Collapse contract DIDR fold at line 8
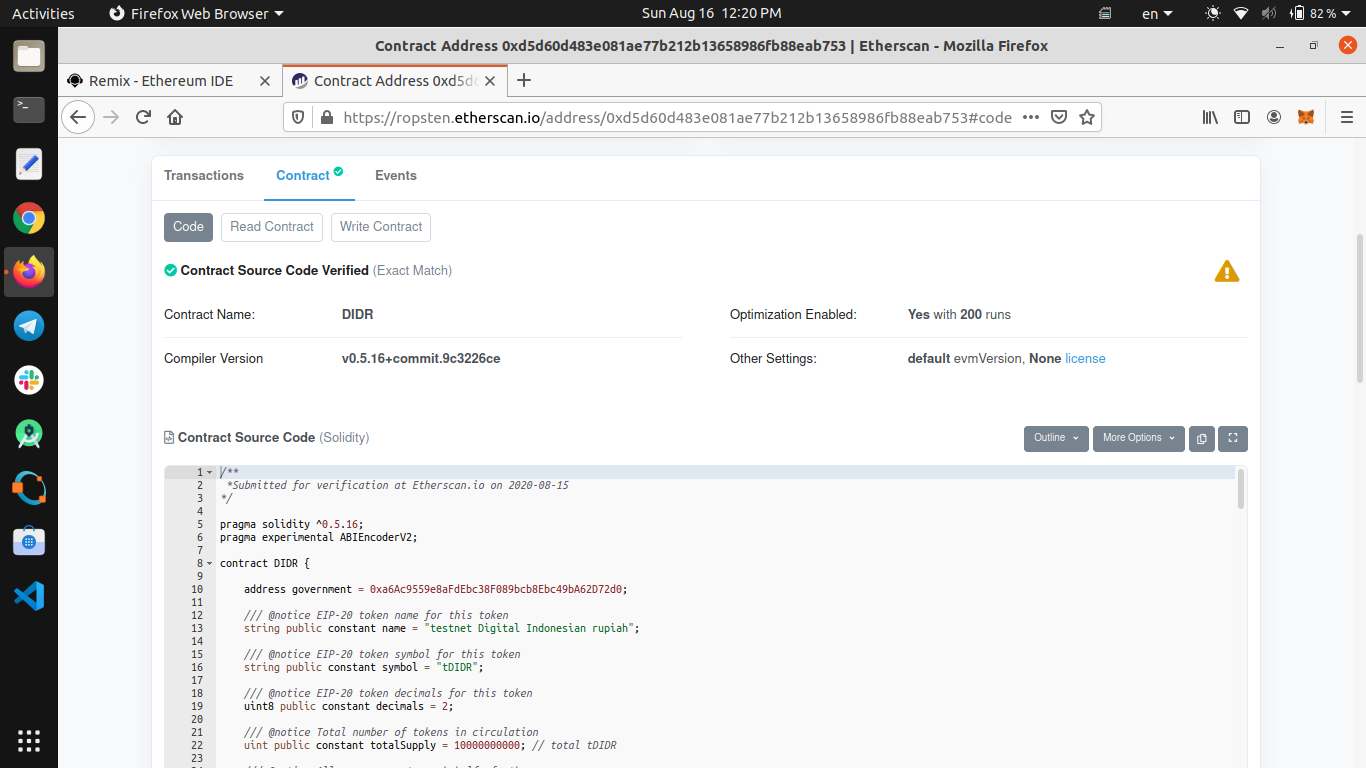Viewport: 1366px width, 768px height. click(x=209, y=563)
